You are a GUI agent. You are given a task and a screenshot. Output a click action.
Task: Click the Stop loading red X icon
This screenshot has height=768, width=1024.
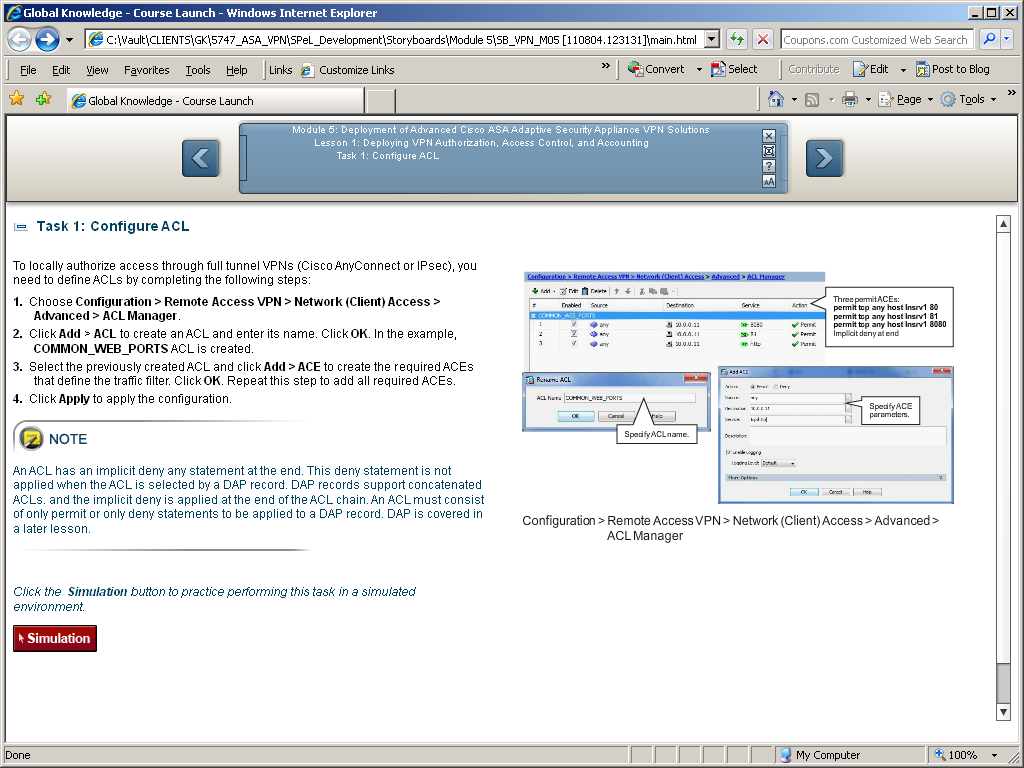coord(762,40)
